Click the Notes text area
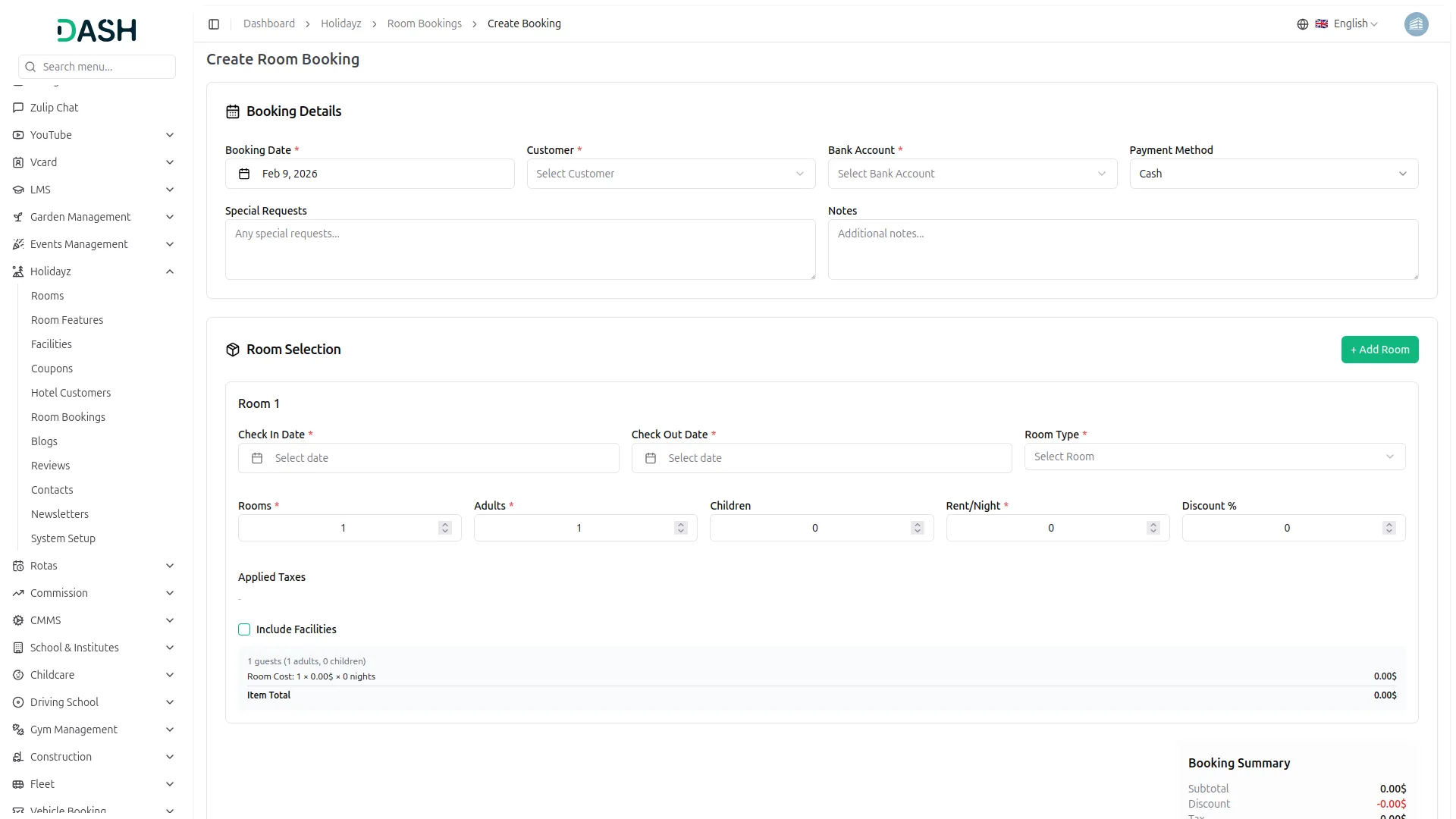Image resolution: width=1456 pixels, height=819 pixels. 1123,249
